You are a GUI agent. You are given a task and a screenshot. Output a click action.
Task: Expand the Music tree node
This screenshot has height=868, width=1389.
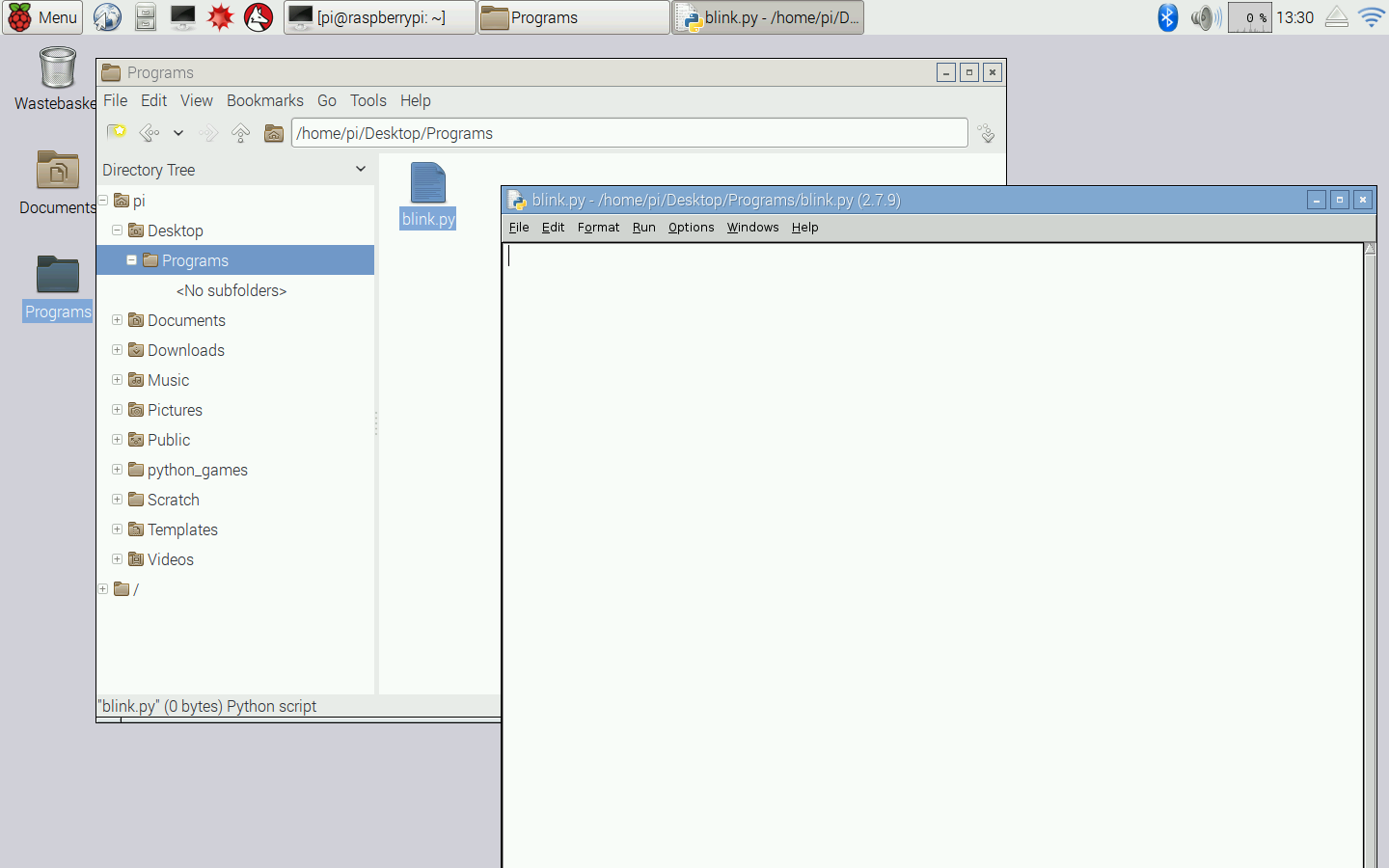(117, 379)
